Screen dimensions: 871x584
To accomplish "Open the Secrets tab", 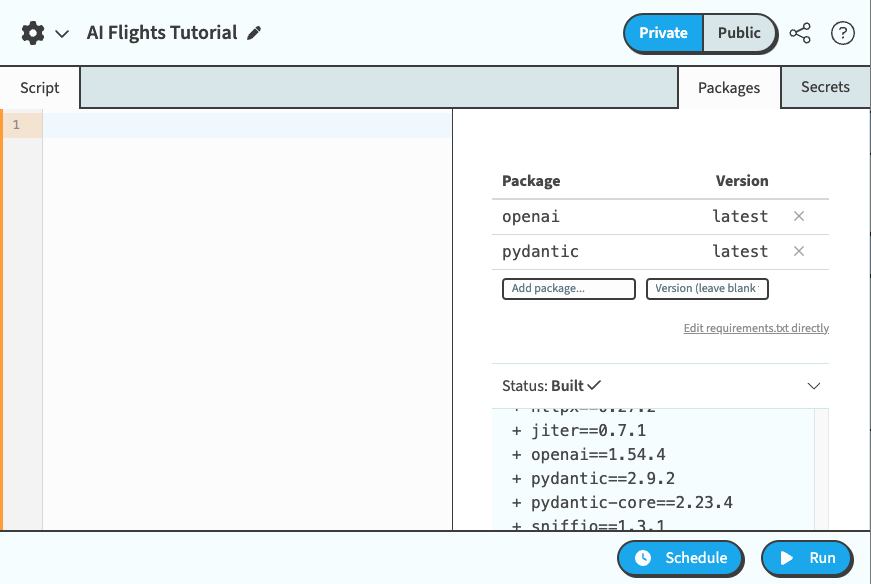I will (x=825, y=87).
